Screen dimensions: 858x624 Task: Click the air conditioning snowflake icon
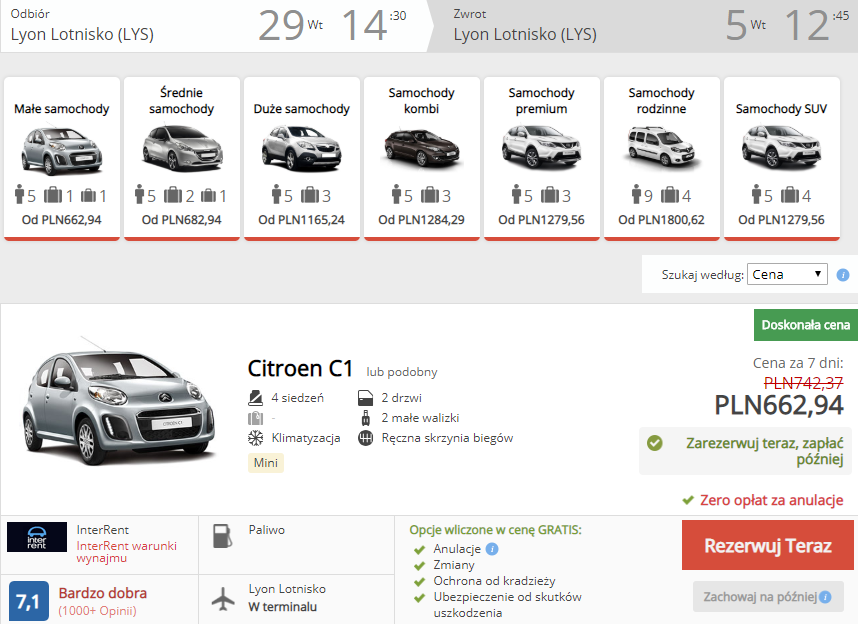(x=255, y=438)
